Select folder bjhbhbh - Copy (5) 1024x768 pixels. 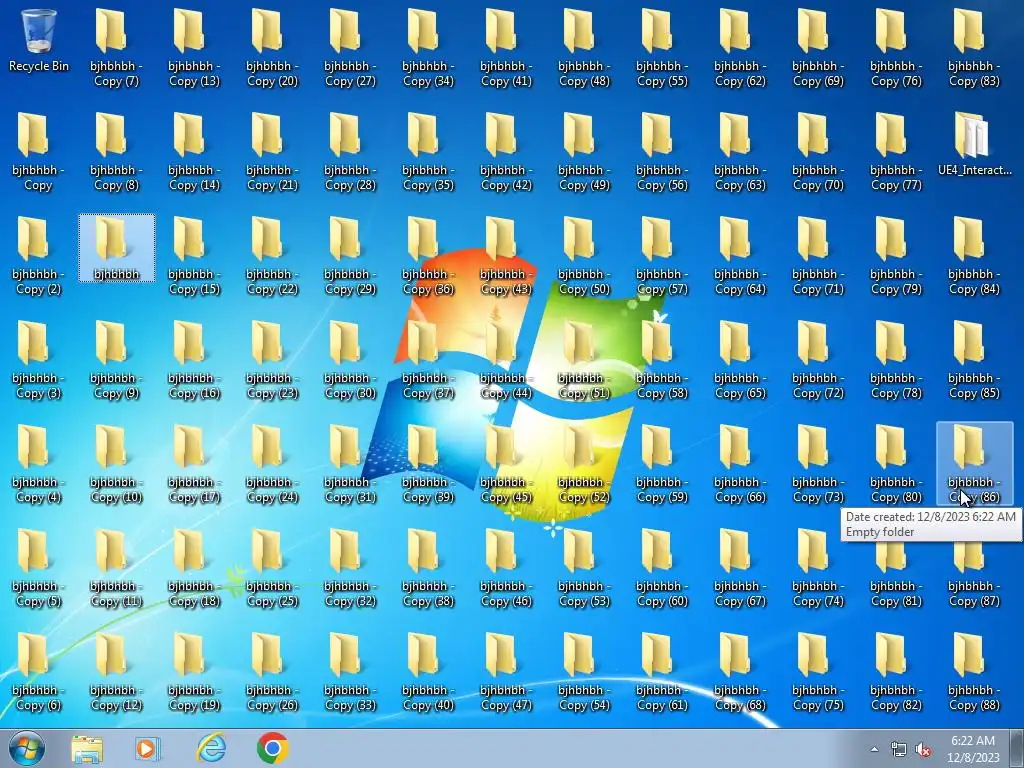(x=38, y=568)
